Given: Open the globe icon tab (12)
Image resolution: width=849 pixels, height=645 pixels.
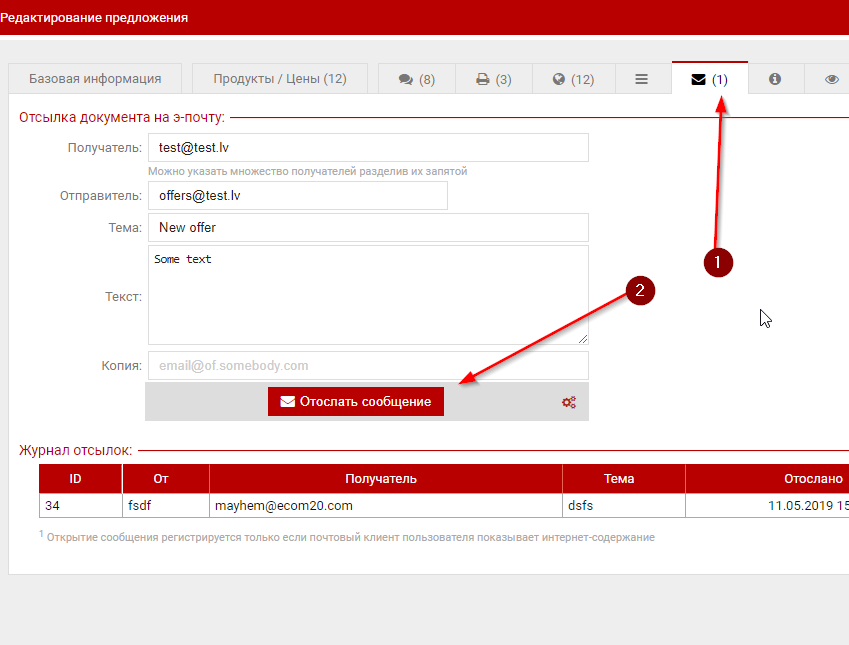Looking at the screenshot, I should coord(572,79).
